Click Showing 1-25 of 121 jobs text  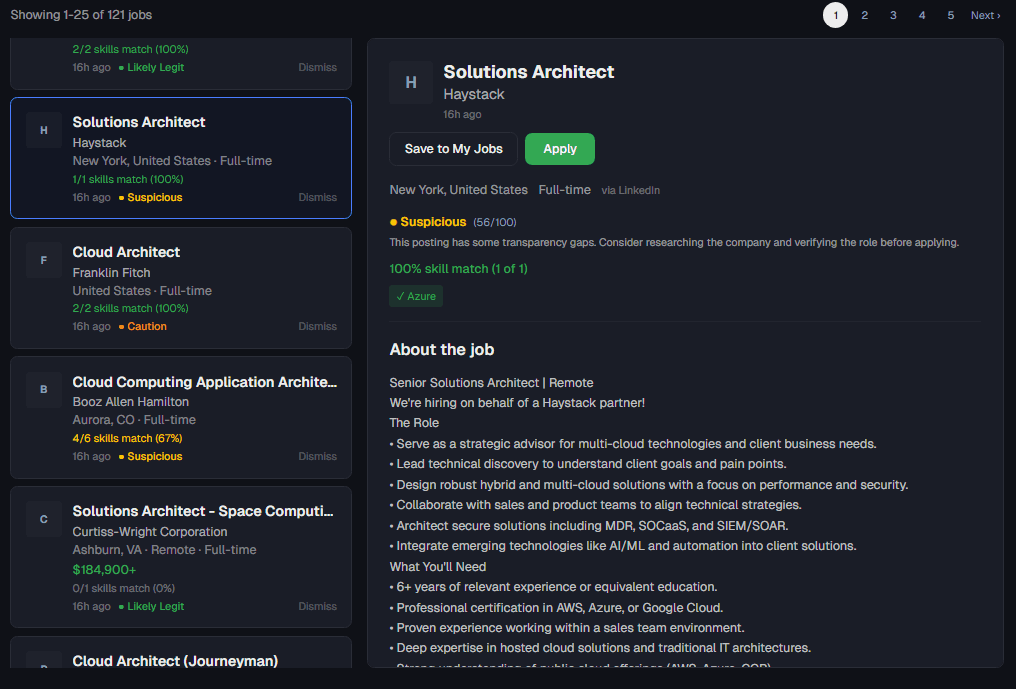point(81,14)
